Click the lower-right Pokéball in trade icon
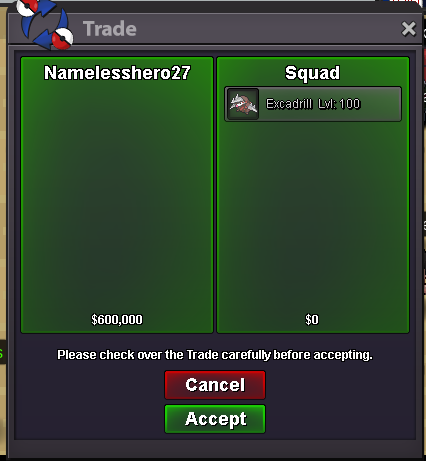Screen dimensions: 426x461 click(x=63, y=39)
